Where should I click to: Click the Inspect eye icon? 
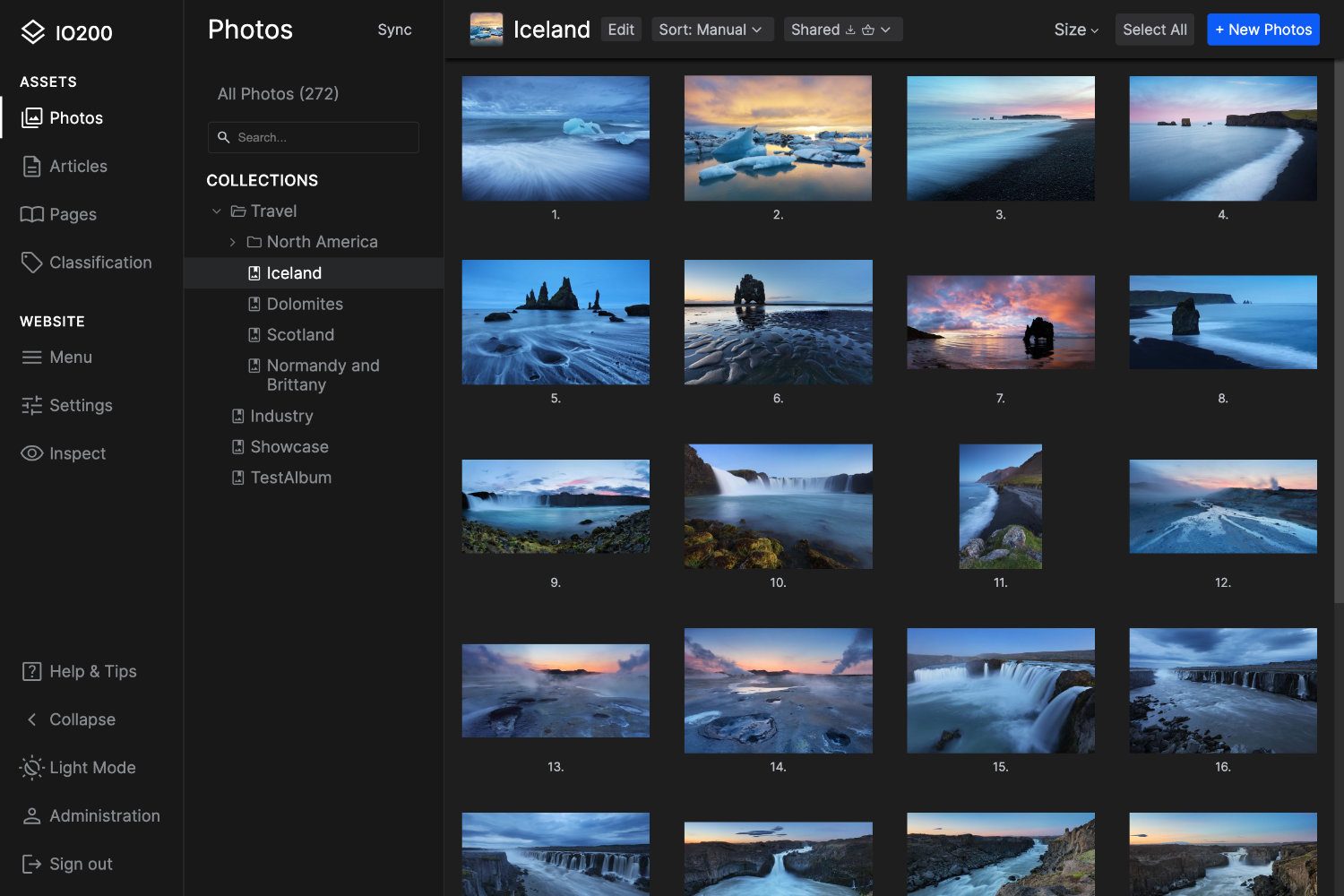click(x=32, y=453)
